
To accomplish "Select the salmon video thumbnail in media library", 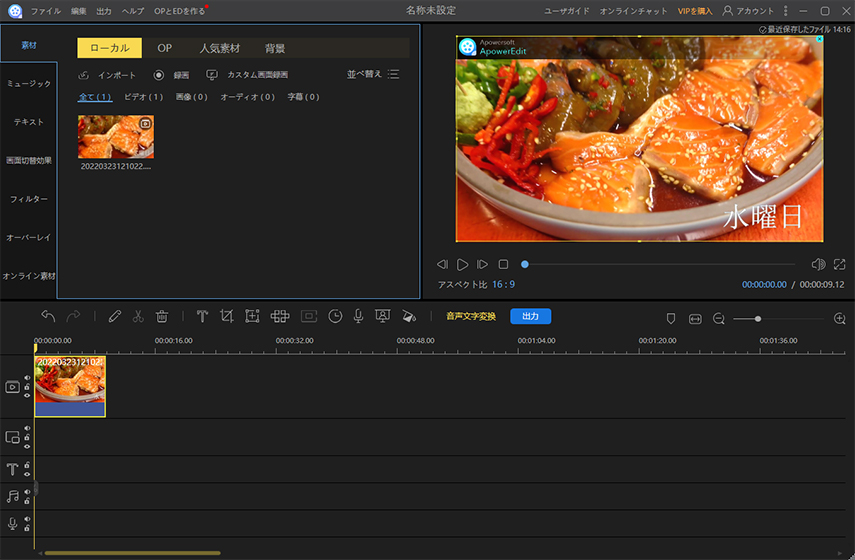I will point(115,137).
